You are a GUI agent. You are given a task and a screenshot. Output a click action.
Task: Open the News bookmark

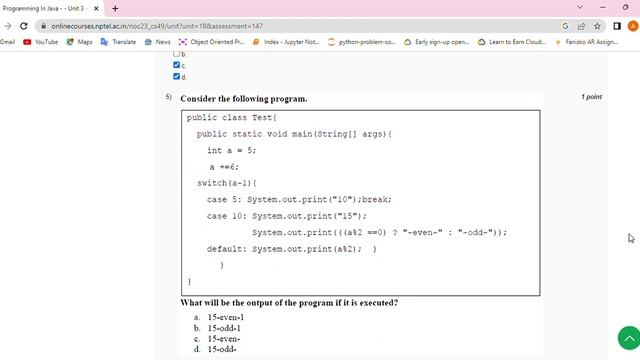point(158,42)
